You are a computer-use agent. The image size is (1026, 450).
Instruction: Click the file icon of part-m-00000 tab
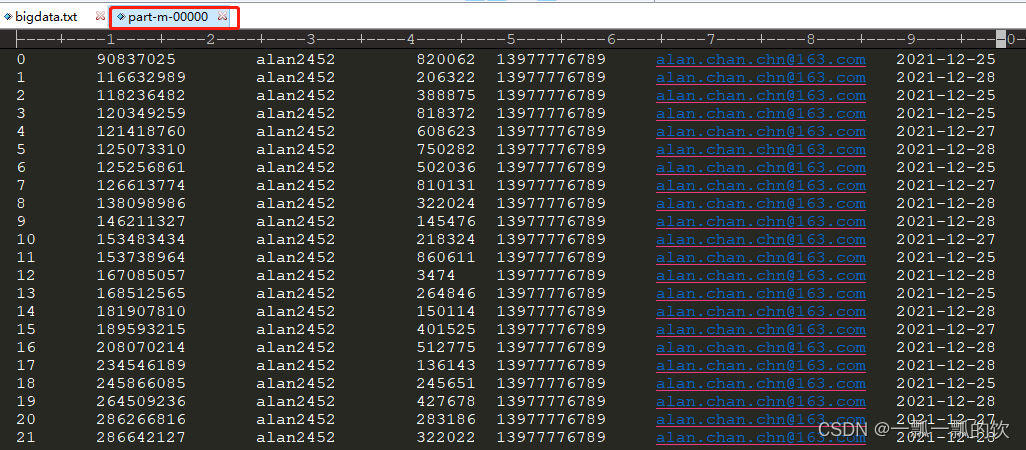click(121, 16)
